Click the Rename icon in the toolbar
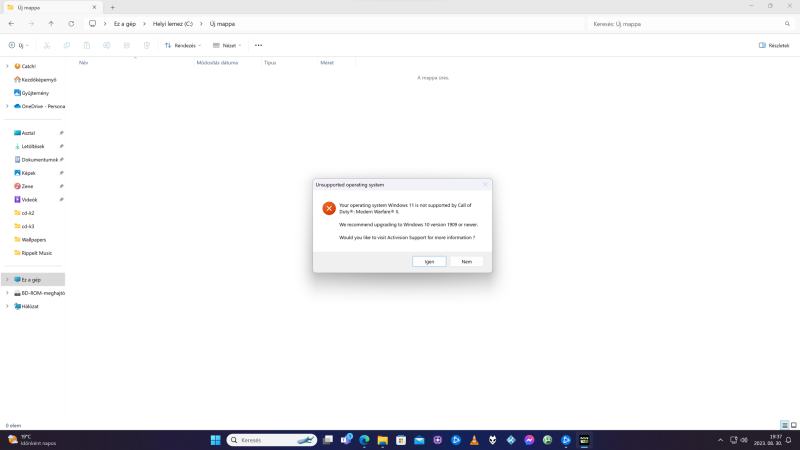This screenshot has width=800, height=450. coord(107,45)
